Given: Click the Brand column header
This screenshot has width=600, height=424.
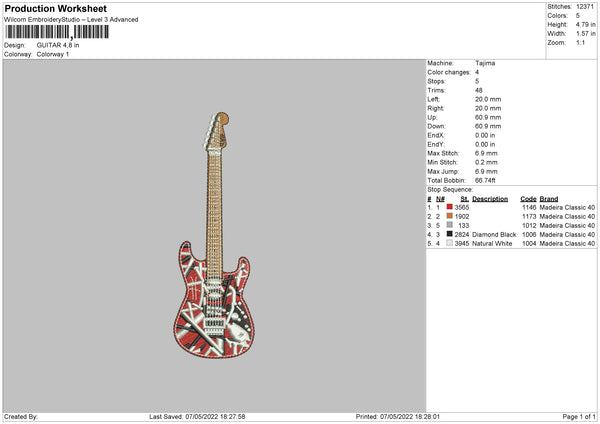Looking at the screenshot, I should click(549, 199).
